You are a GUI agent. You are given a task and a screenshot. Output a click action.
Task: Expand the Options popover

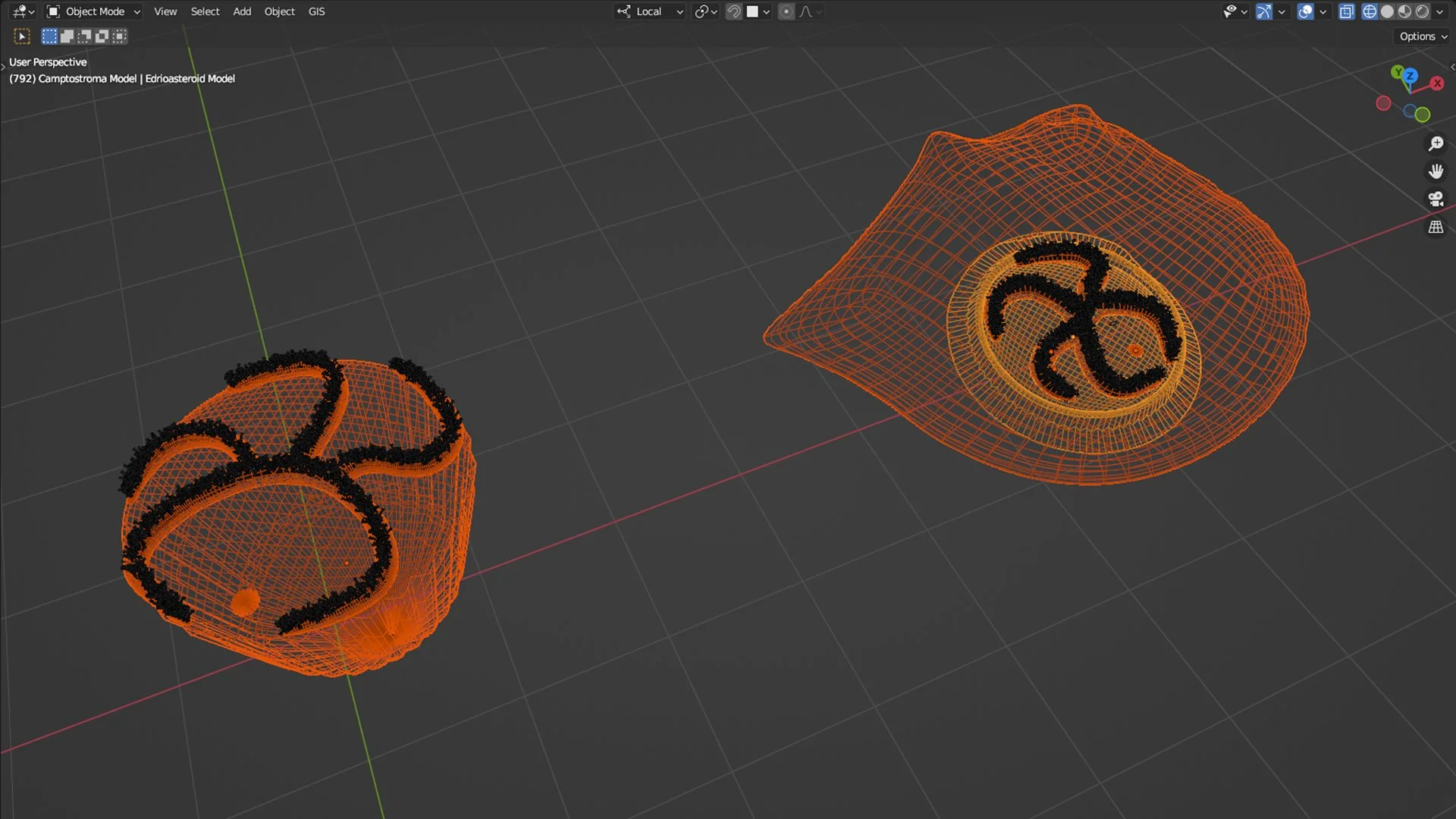pyautogui.click(x=1423, y=36)
